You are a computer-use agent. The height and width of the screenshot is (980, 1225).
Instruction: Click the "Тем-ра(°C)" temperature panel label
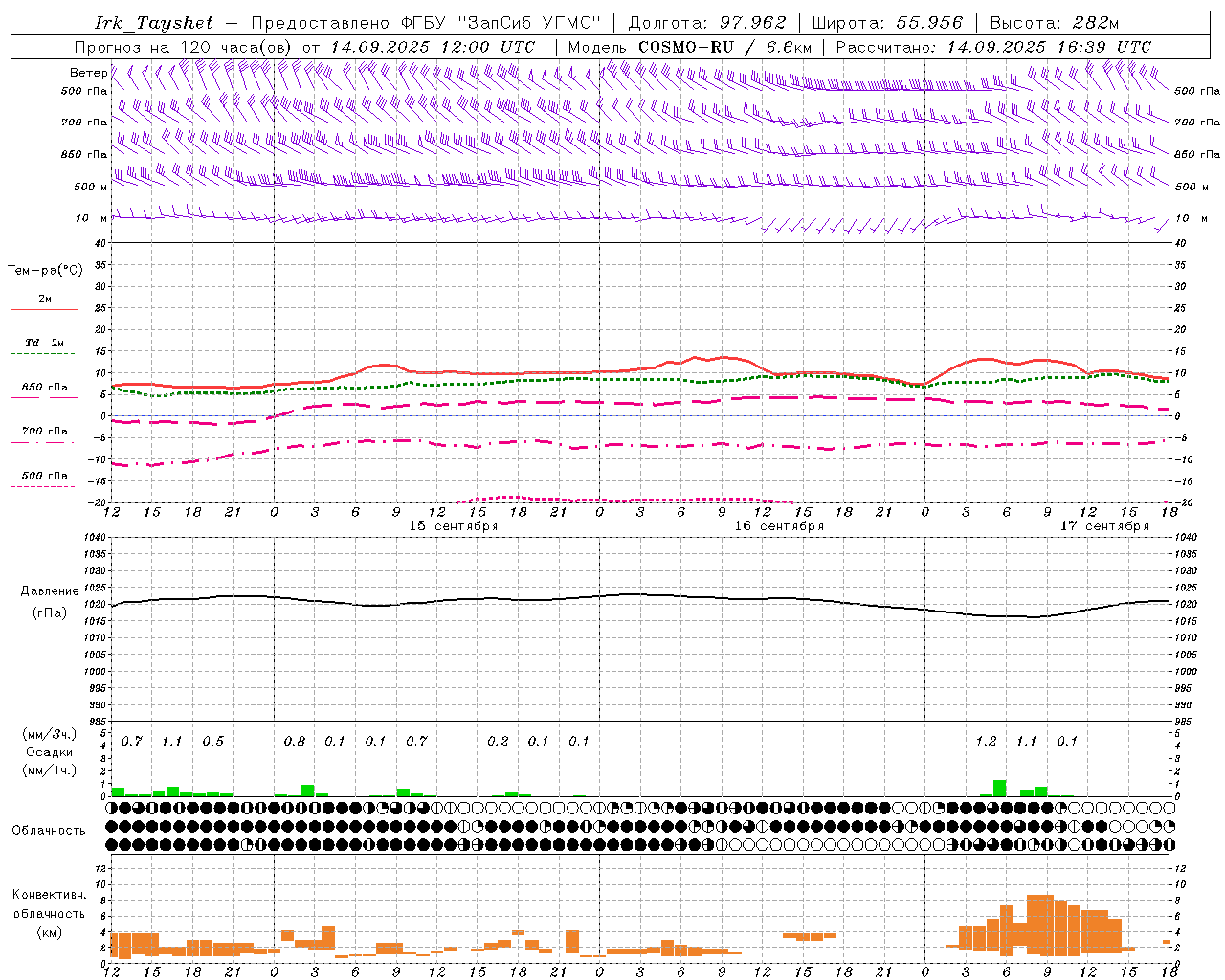pyautogui.click(x=45, y=271)
